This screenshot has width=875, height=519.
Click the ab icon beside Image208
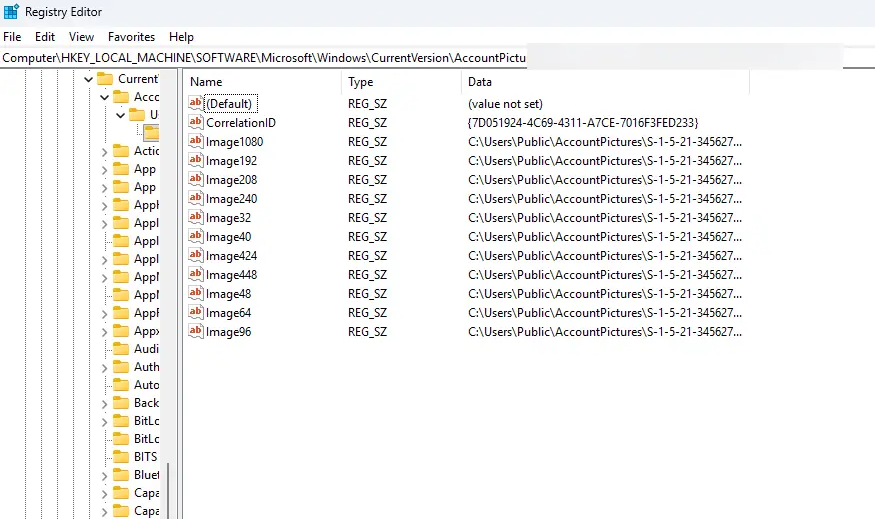pos(195,179)
